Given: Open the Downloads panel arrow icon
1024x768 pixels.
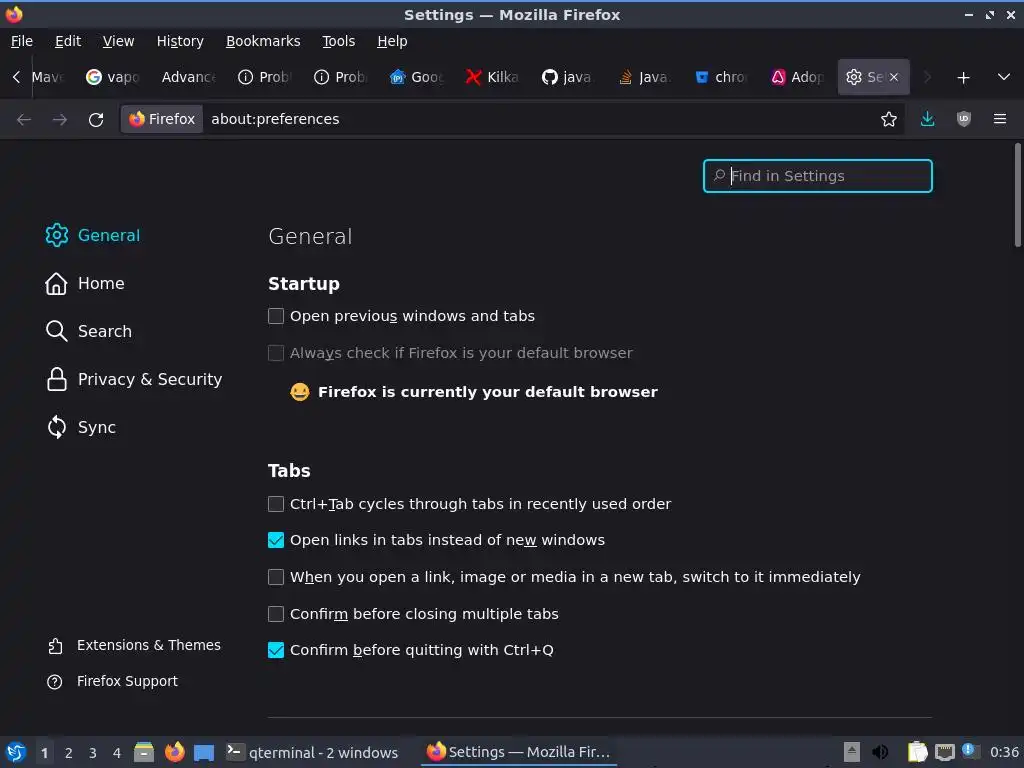Looking at the screenshot, I should (x=927, y=119).
